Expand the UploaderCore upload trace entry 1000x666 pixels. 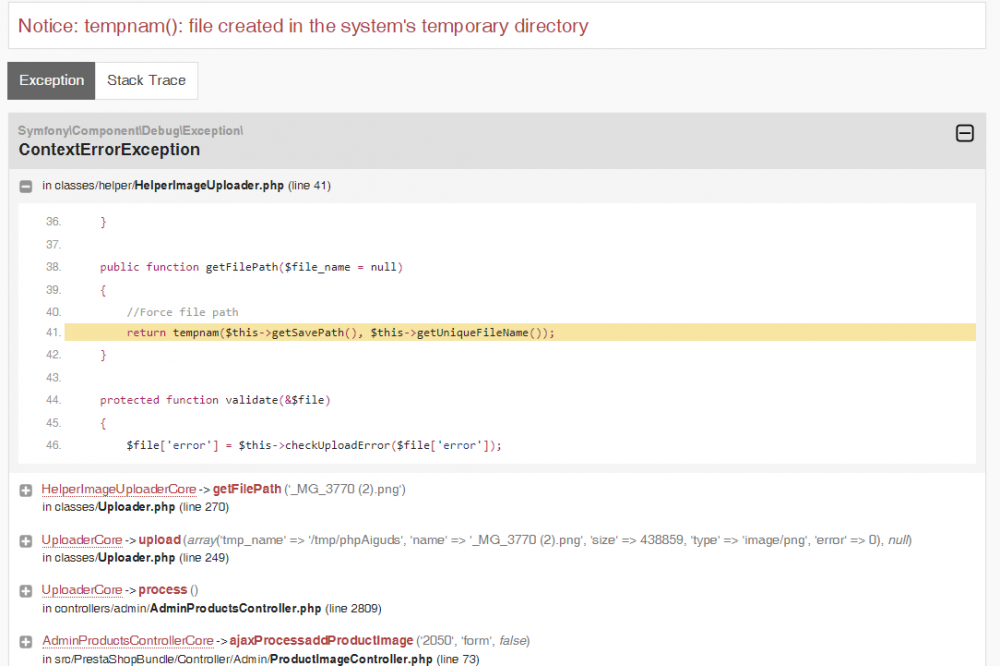pyautogui.click(x=26, y=541)
